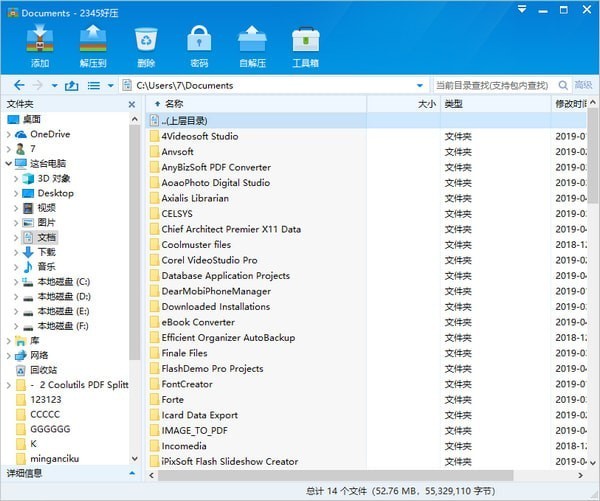The width and height of the screenshot is (600, 501).
Task: Click the 删除 (Delete) recycle icon
Action: (146, 46)
